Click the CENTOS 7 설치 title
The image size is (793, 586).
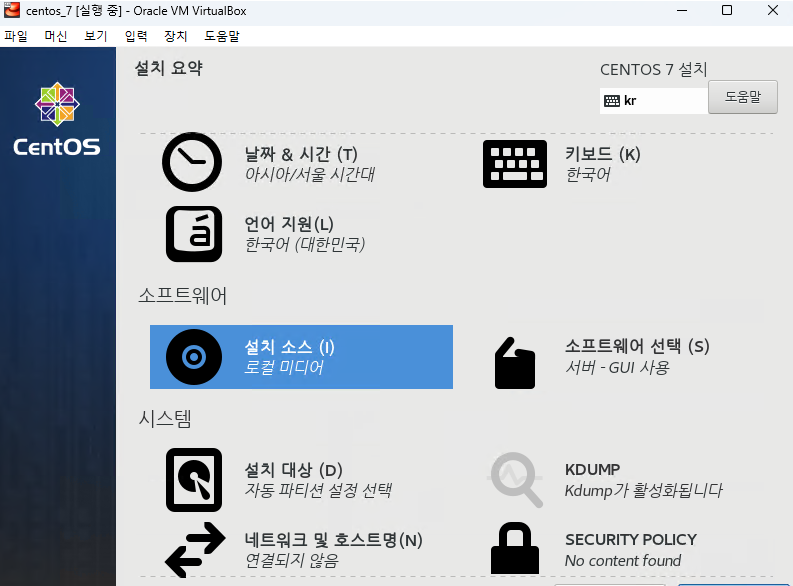[653, 69]
